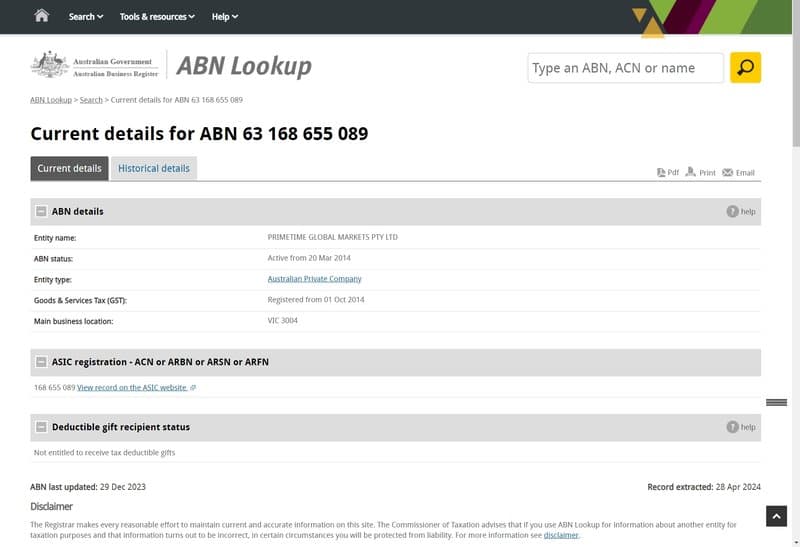Collapse the ASIC registration section
This screenshot has width=800, height=547.
coord(41,362)
